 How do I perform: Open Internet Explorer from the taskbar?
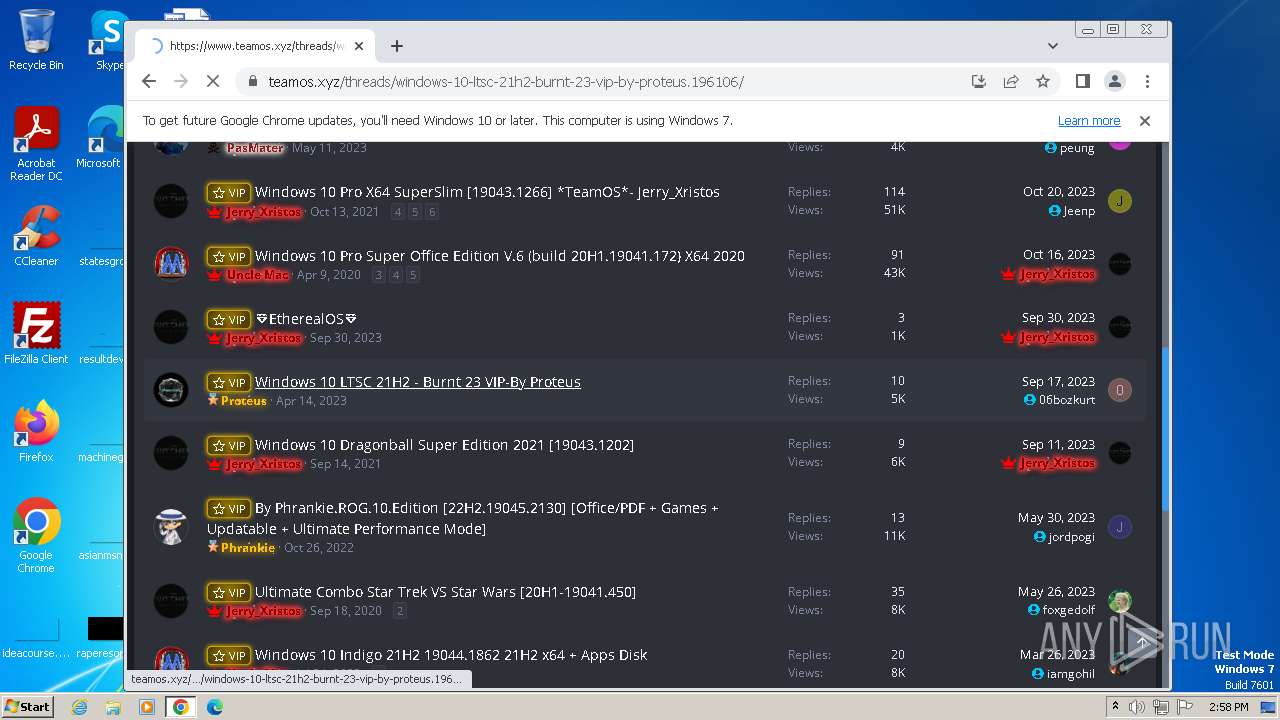[x=80, y=707]
